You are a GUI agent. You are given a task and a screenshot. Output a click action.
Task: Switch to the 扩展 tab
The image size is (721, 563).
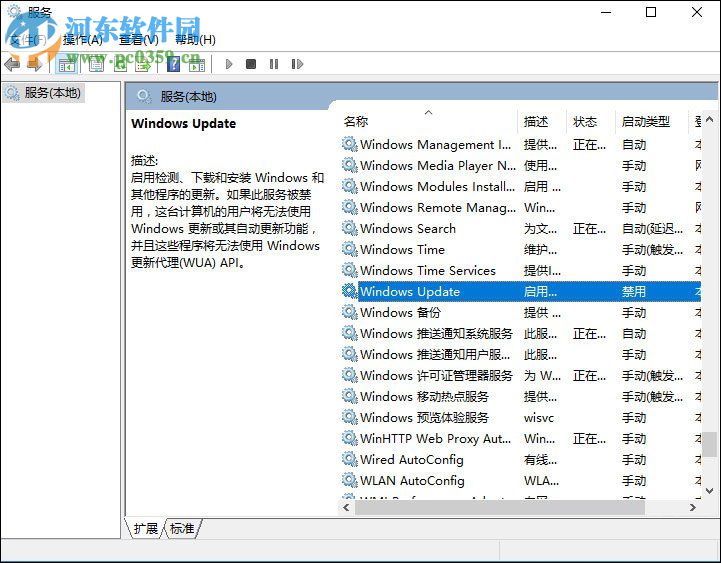tap(145, 529)
